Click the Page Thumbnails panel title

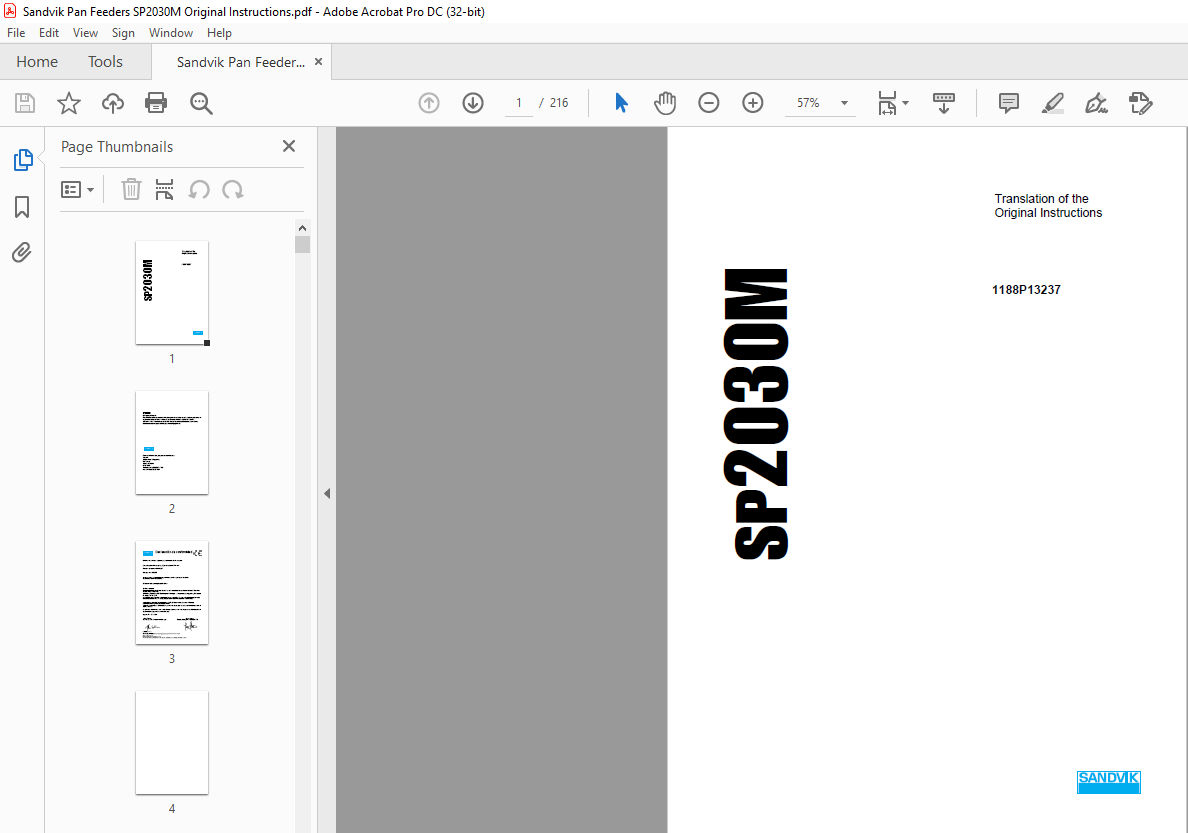pos(117,147)
